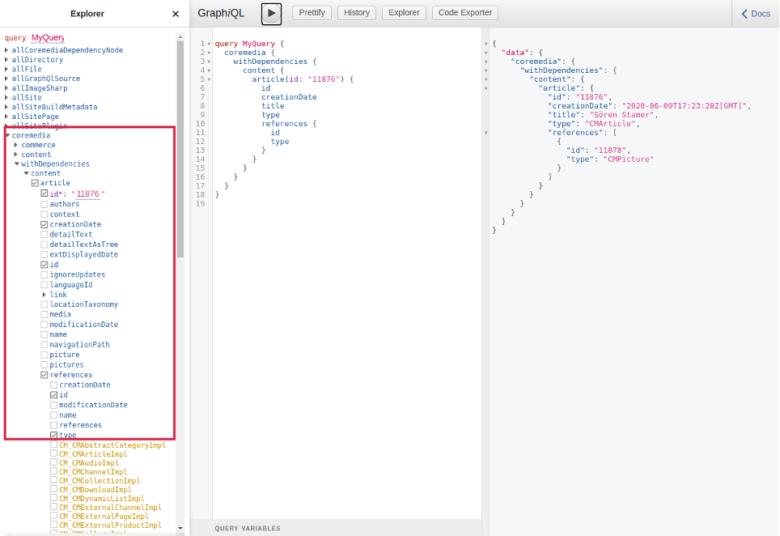Open the Docs panel

point(756,14)
